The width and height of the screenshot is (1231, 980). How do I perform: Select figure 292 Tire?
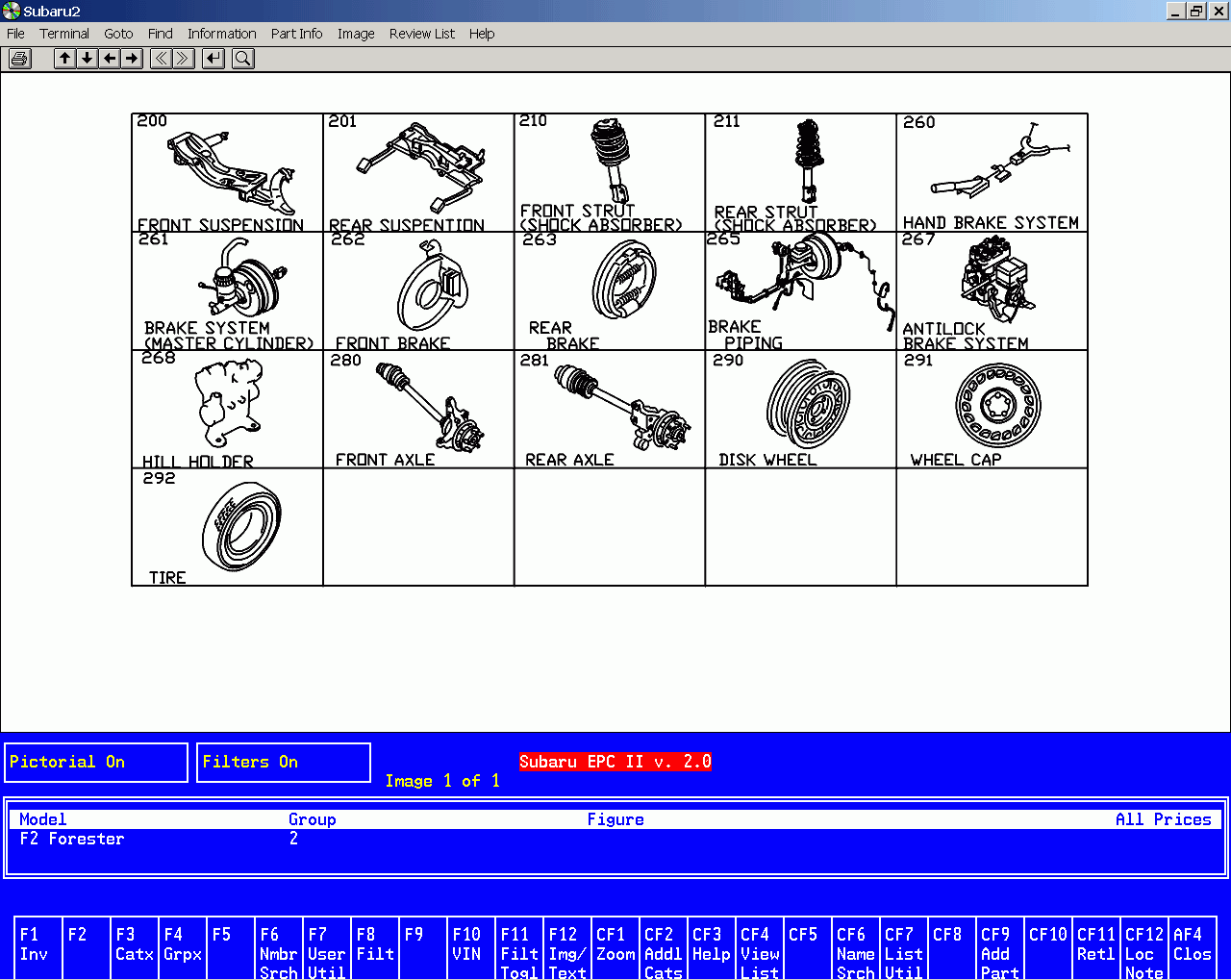227,527
